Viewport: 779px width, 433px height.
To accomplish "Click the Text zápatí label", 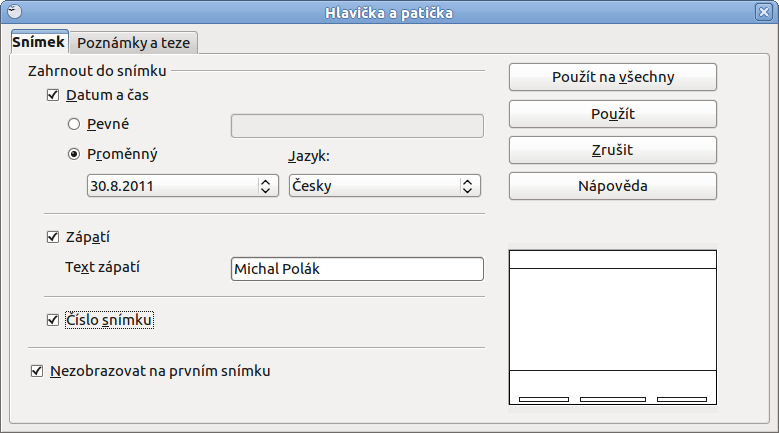I will click(x=102, y=267).
